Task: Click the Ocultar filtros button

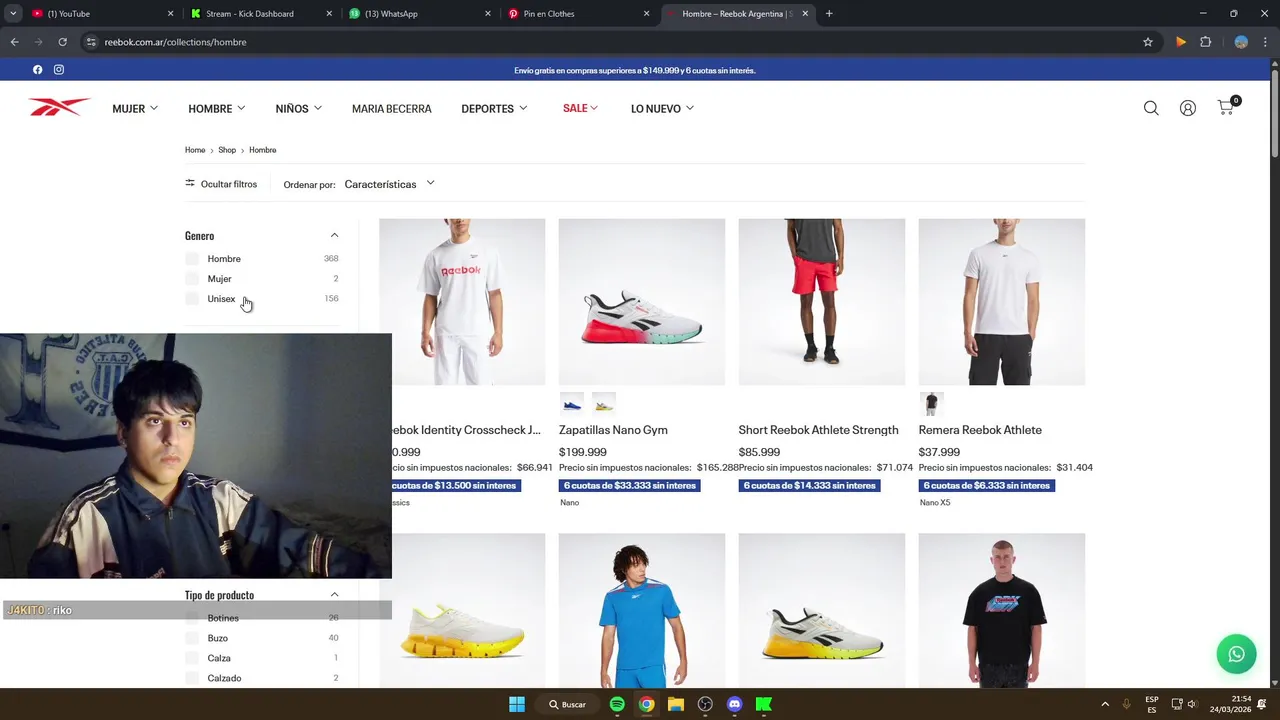Action: pos(221,184)
